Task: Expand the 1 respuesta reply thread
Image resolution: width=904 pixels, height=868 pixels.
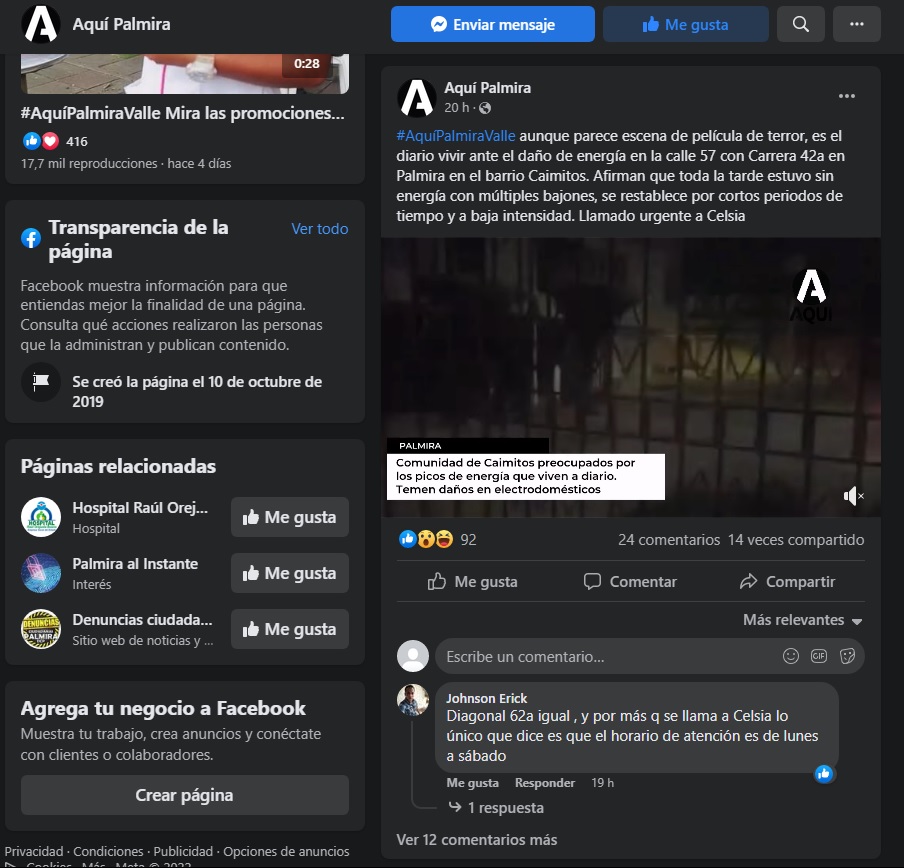Action: [x=497, y=807]
